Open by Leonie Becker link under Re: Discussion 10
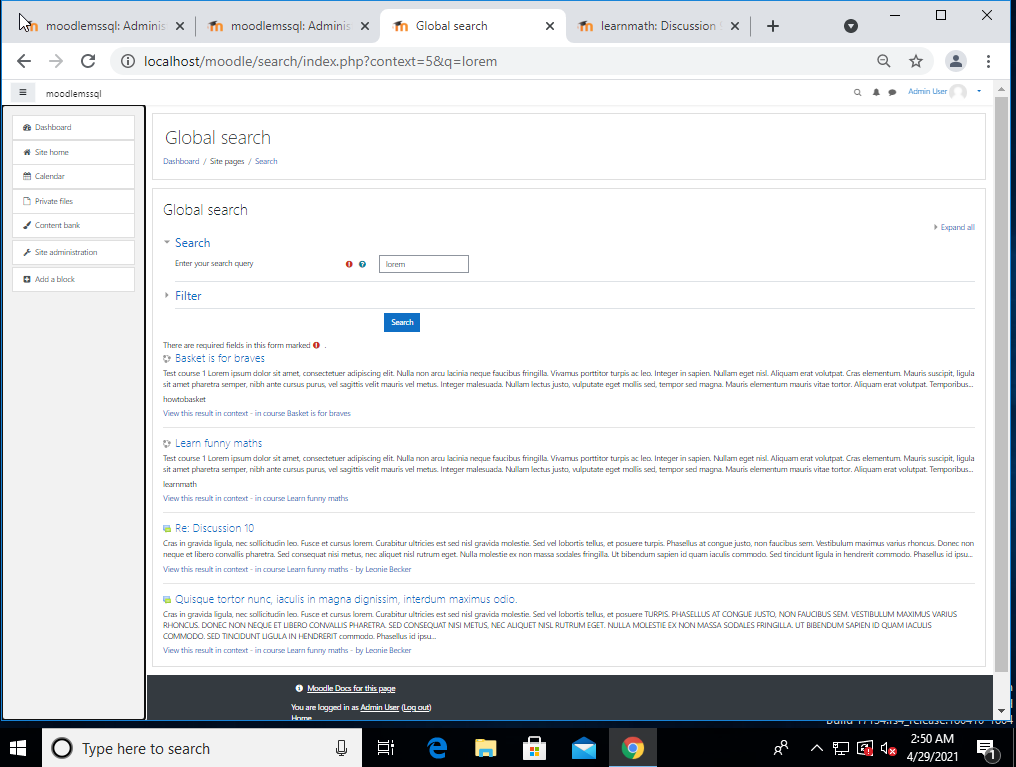This screenshot has width=1016, height=767. pos(383,569)
